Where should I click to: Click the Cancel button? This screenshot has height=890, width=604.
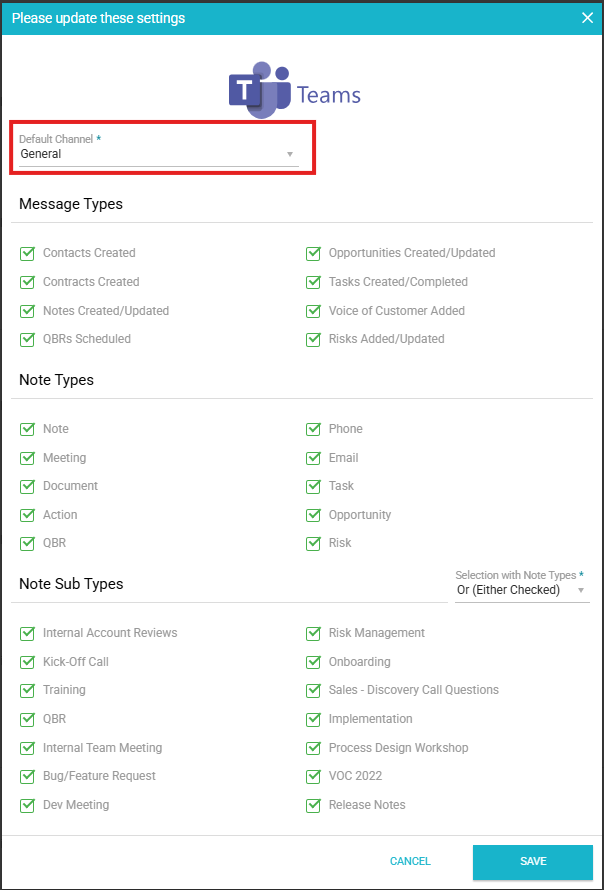pos(410,861)
